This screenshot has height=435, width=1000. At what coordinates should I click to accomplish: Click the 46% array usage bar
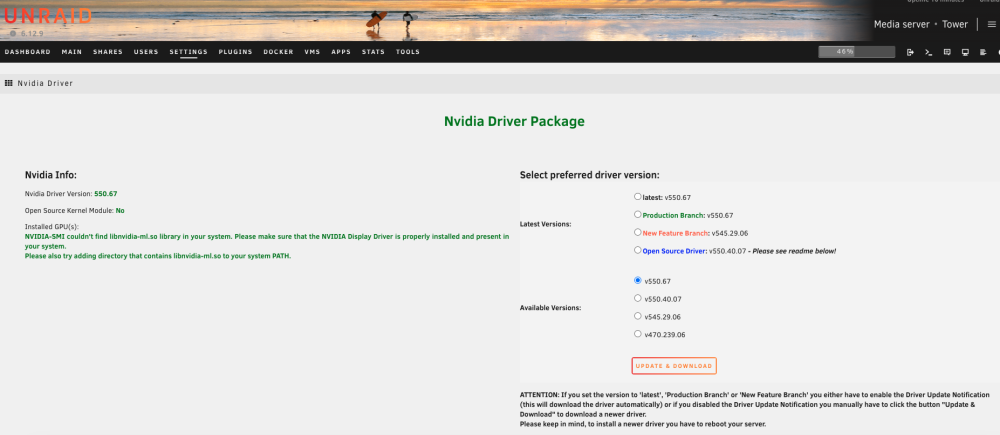[x=857, y=52]
